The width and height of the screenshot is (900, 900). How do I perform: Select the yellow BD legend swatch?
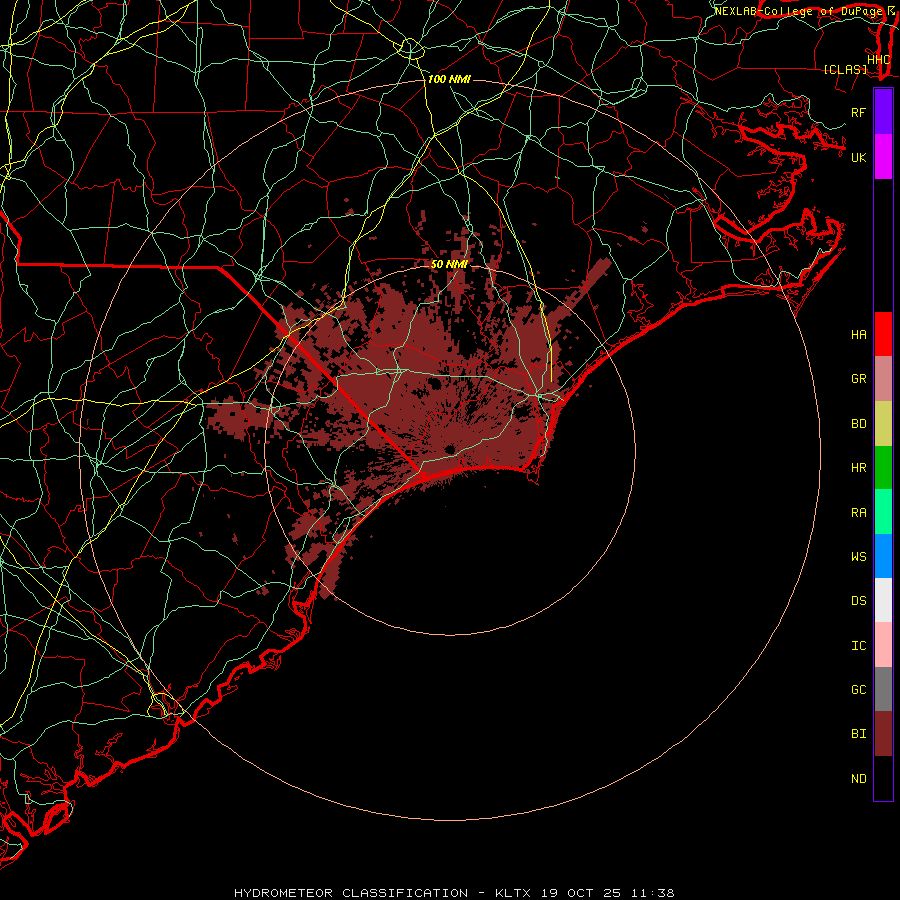pos(883,424)
